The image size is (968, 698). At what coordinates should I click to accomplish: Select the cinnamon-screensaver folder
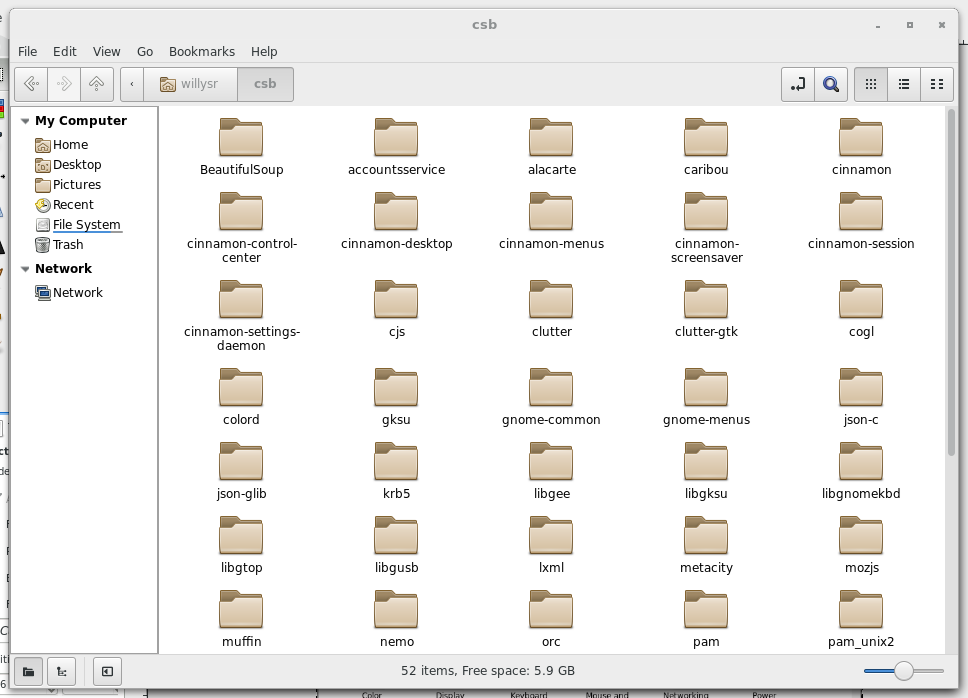tap(706, 228)
